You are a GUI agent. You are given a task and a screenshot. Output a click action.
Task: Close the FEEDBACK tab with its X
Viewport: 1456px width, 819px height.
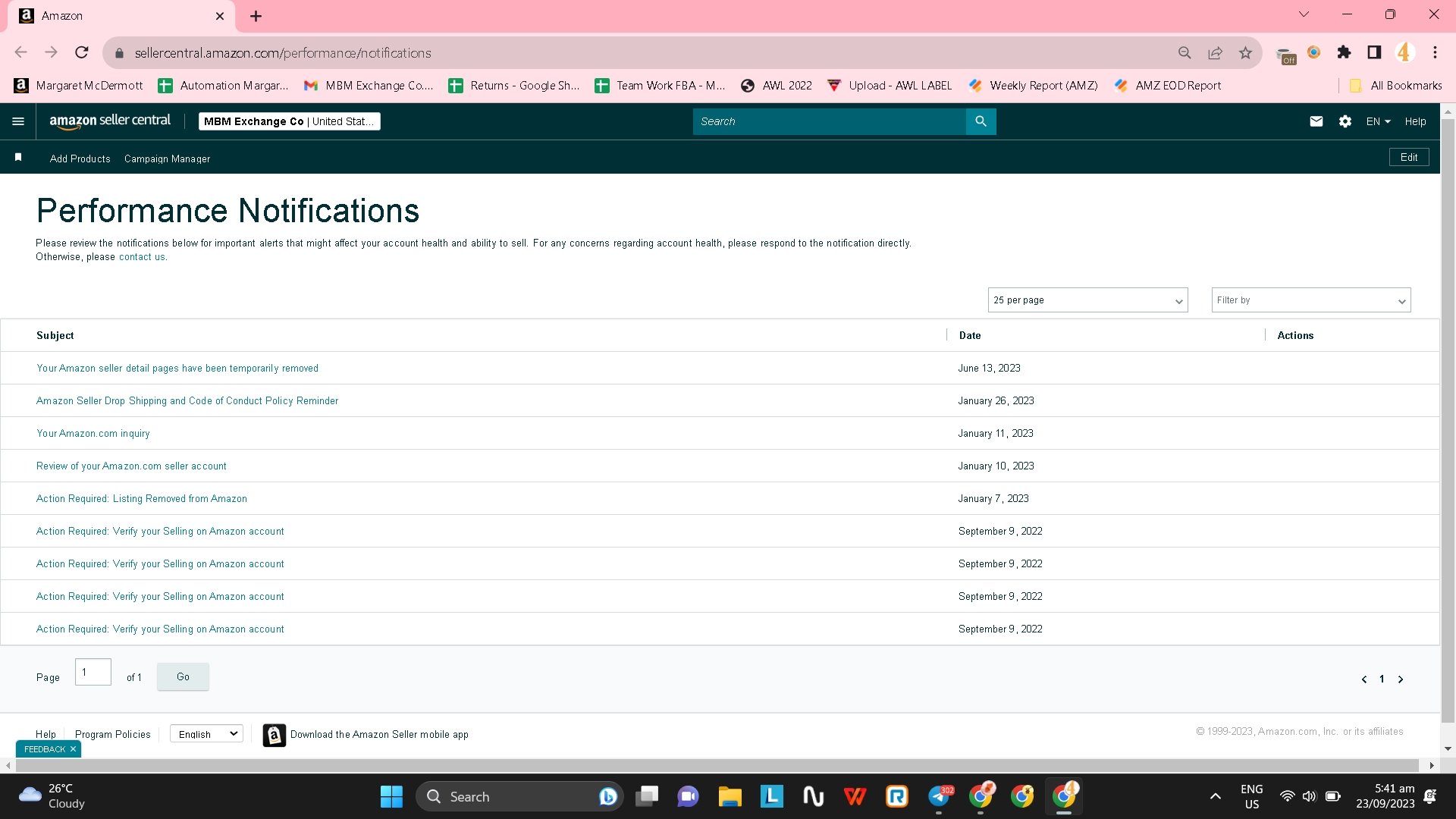tap(73, 749)
